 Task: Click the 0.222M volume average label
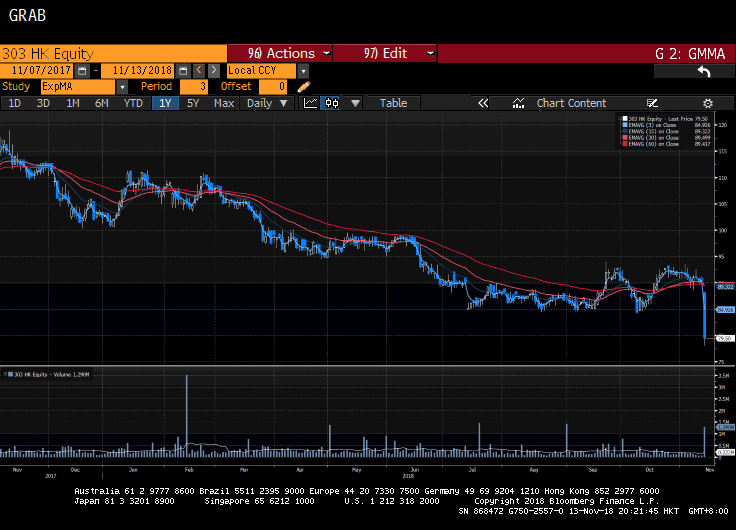click(x=724, y=452)
